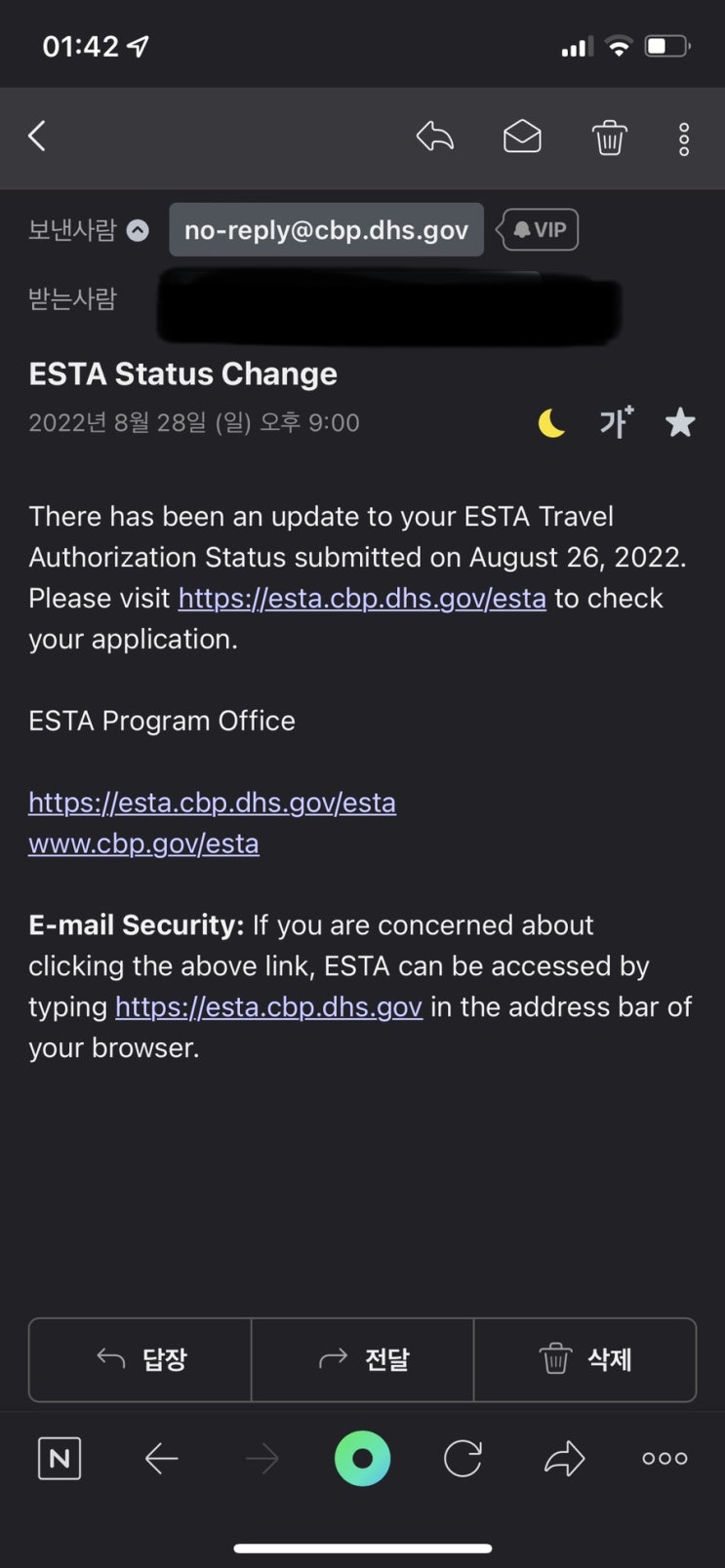725x1568 pixels.
Task: Go to Naver home via N icon
Action: click(x=60, y=1459)
